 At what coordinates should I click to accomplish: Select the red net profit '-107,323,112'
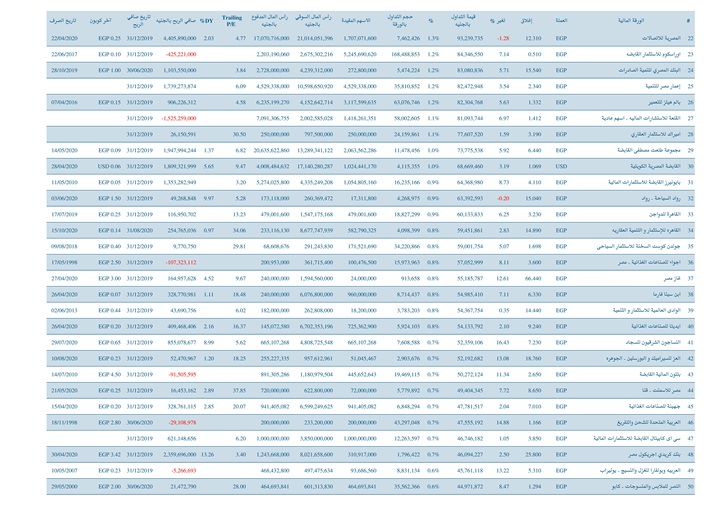pos(181,263)
